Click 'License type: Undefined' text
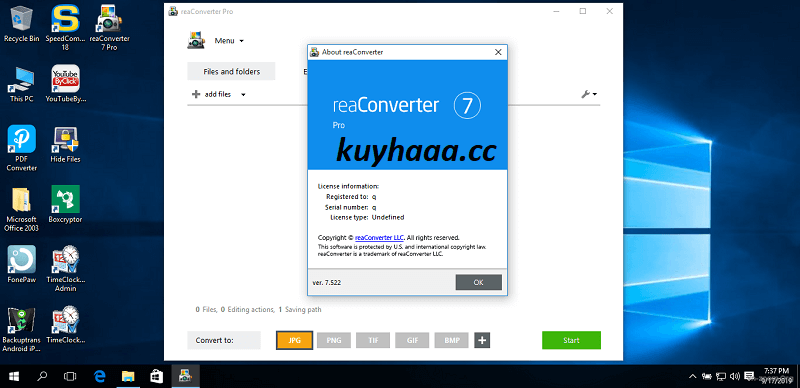Image resolution: width=800 pixels, height=388 pixels. [367, 217]
